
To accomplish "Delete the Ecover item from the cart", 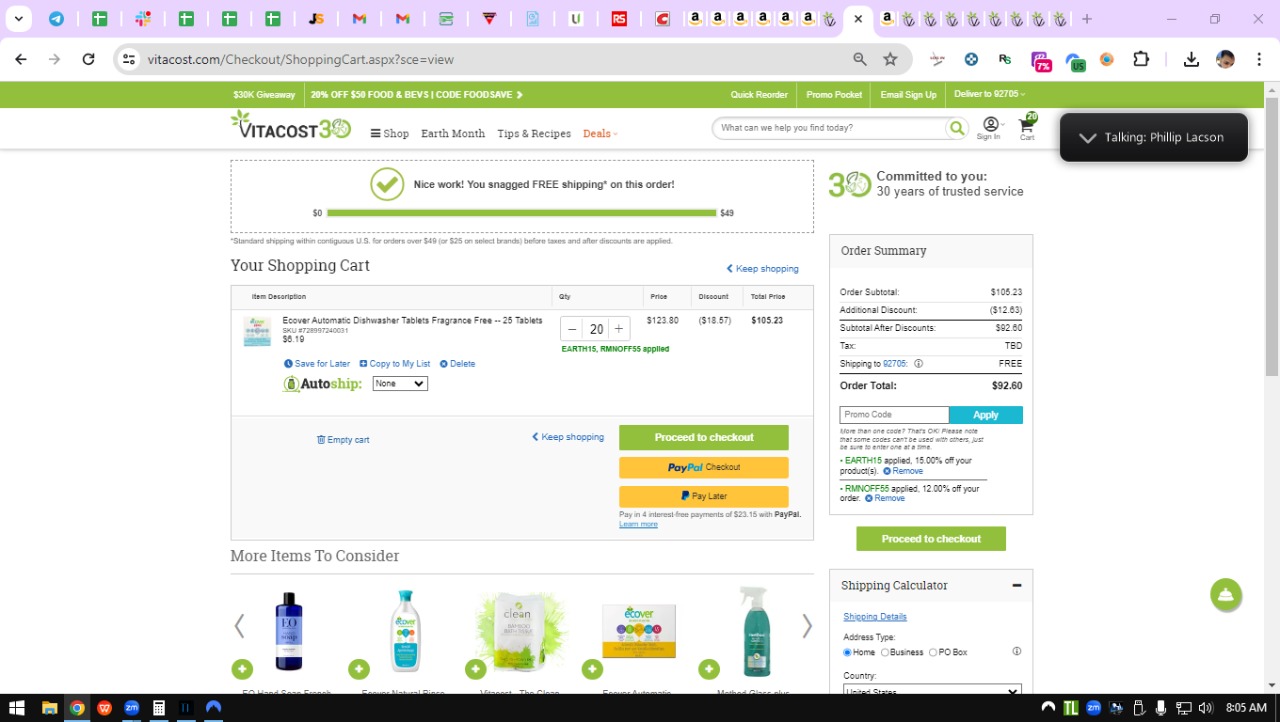I will 458,364.
